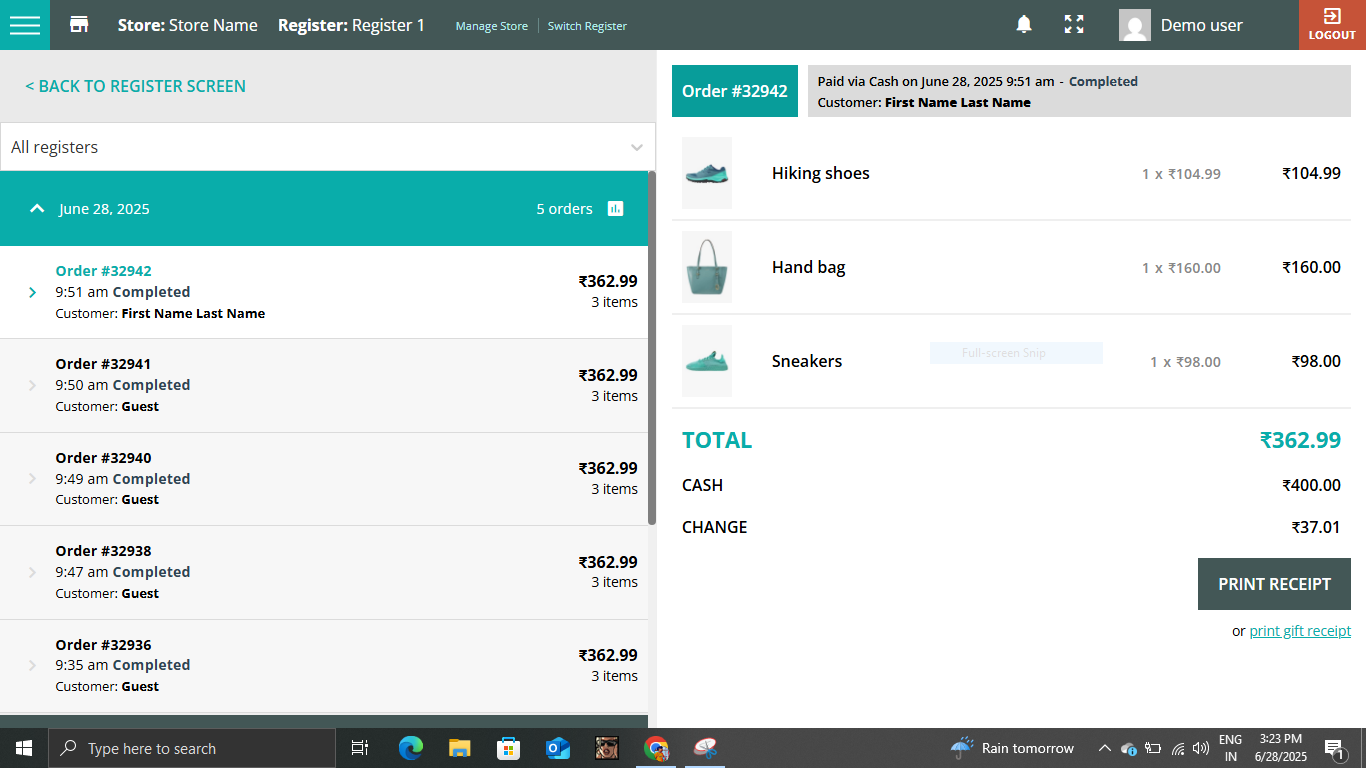Viewport: 1366px width, 768px height.
Task: Open the notifications bell
Action: (x=1024, y=25)
